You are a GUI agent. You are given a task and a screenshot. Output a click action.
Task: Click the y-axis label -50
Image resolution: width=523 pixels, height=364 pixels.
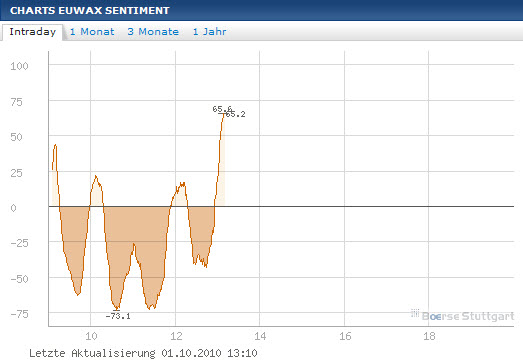19,279
